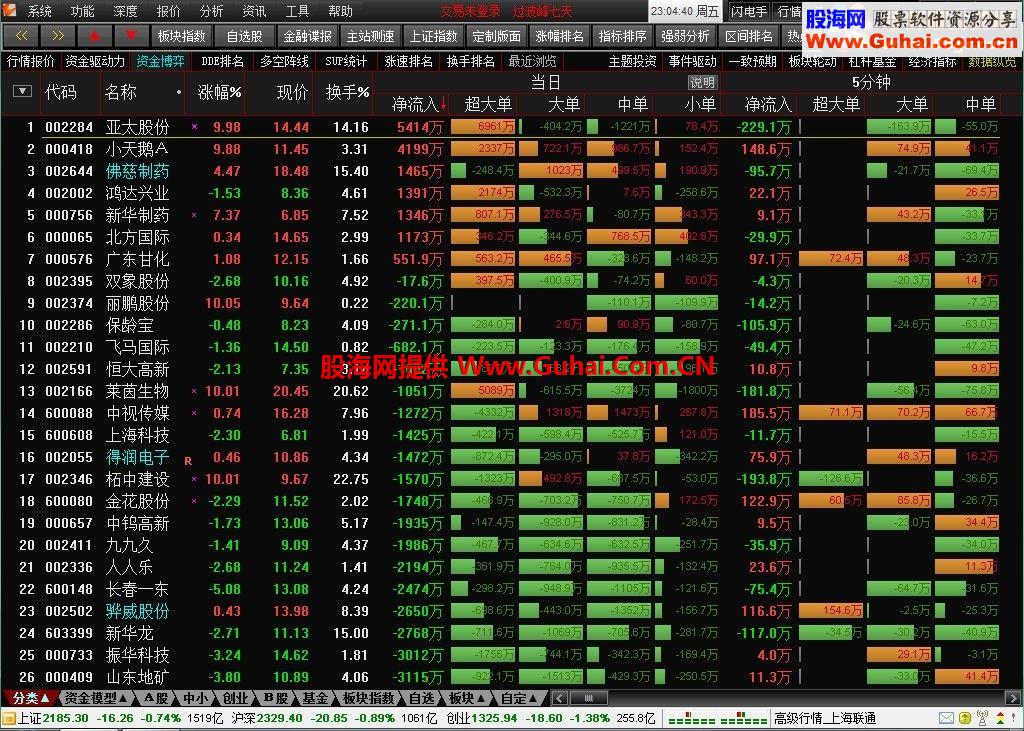Switch to the SUP统计 tab

coord(346,61)
